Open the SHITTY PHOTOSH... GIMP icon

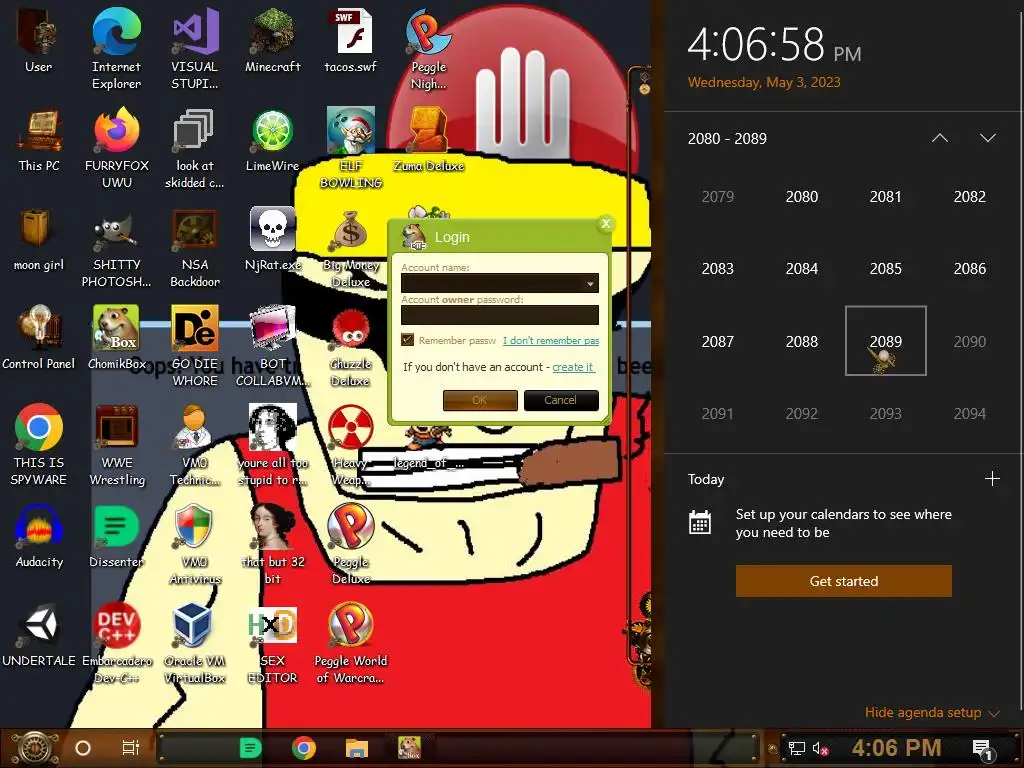point(116,248)
